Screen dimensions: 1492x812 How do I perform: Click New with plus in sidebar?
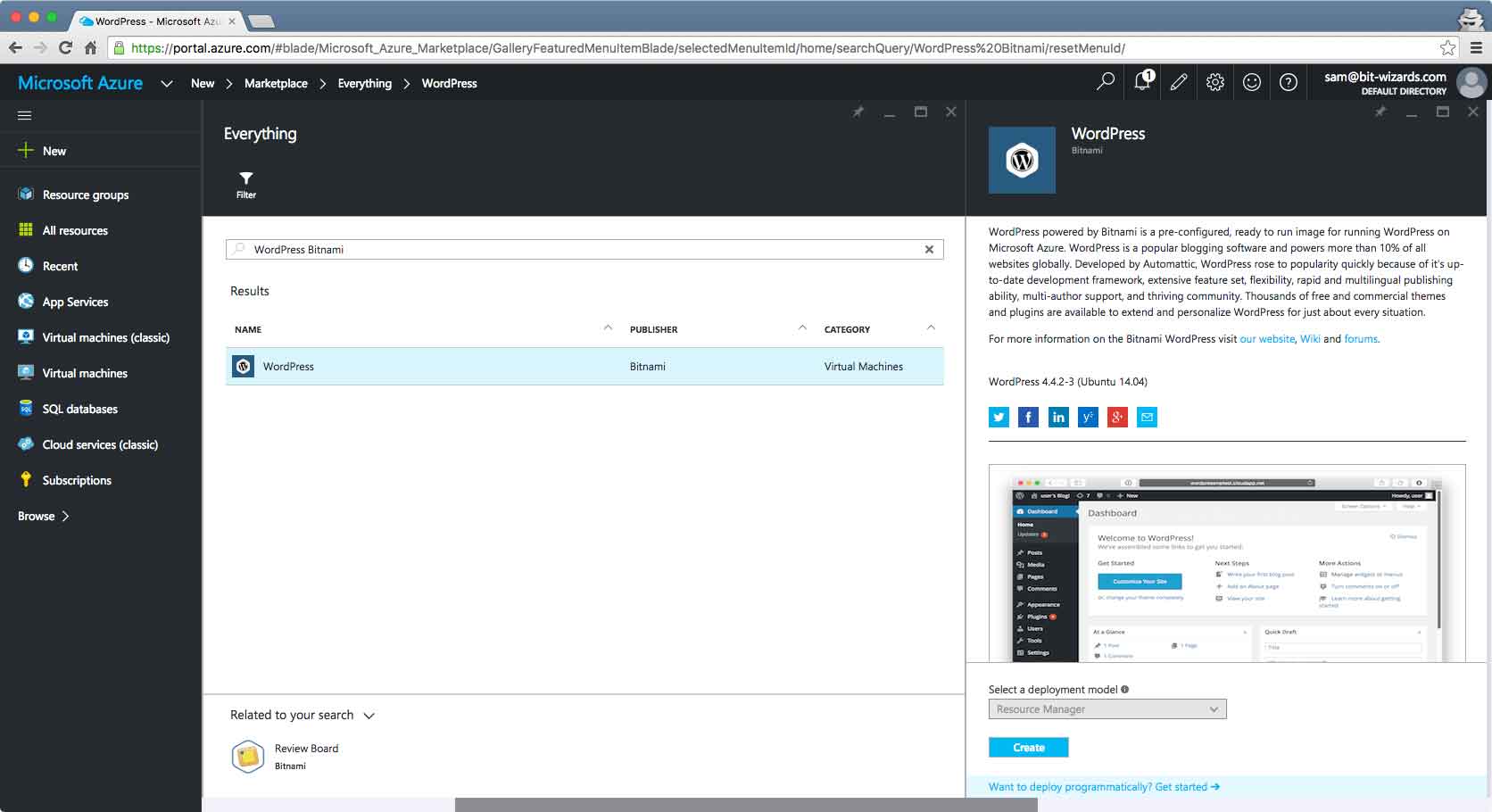tap(42, 151)
